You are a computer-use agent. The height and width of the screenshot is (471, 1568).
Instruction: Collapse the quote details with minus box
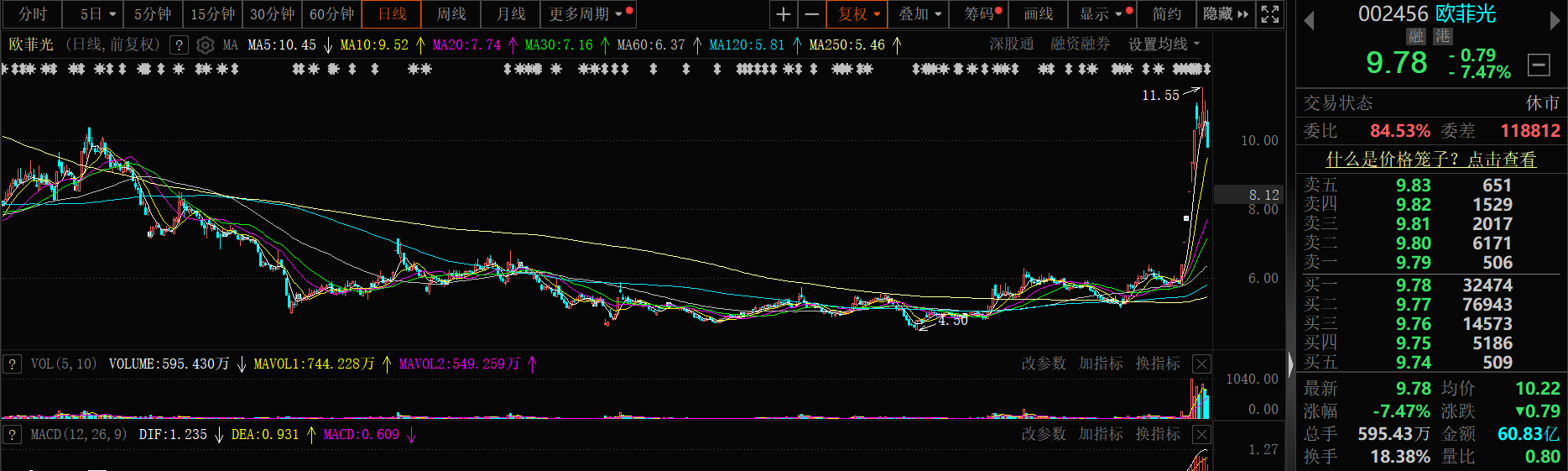[1539, 64]
